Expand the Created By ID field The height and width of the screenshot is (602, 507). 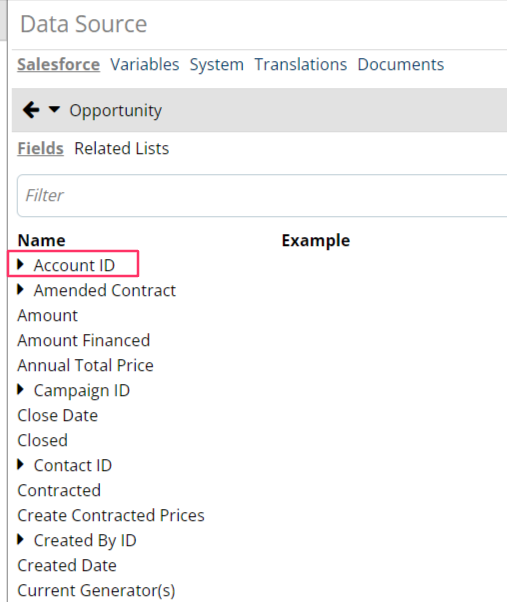21,540
